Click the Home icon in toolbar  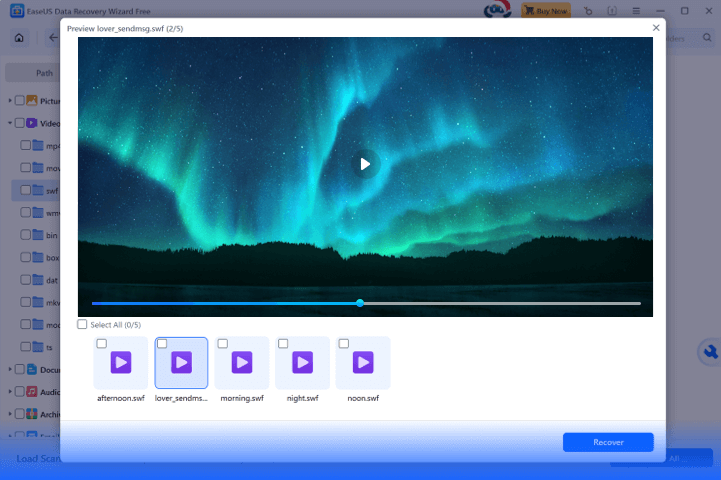click(19, 38)
